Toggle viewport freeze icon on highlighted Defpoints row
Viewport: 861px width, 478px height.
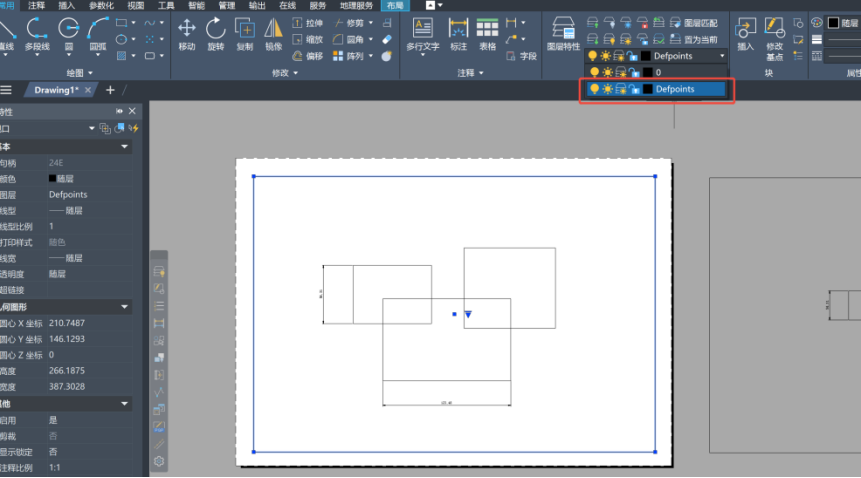(620, 89)
